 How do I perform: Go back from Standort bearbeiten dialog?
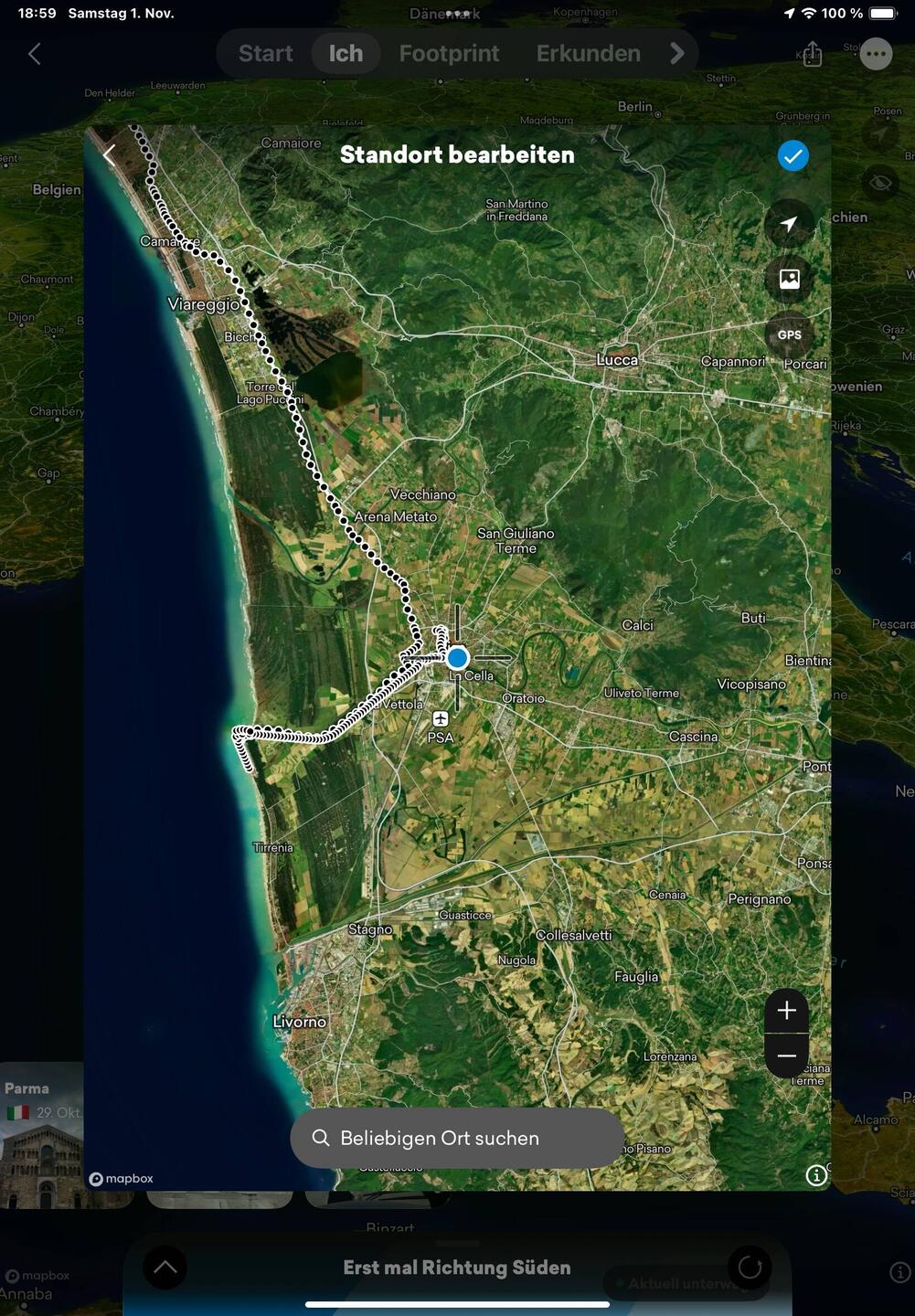pyautogui.click(x=110, y=155)
